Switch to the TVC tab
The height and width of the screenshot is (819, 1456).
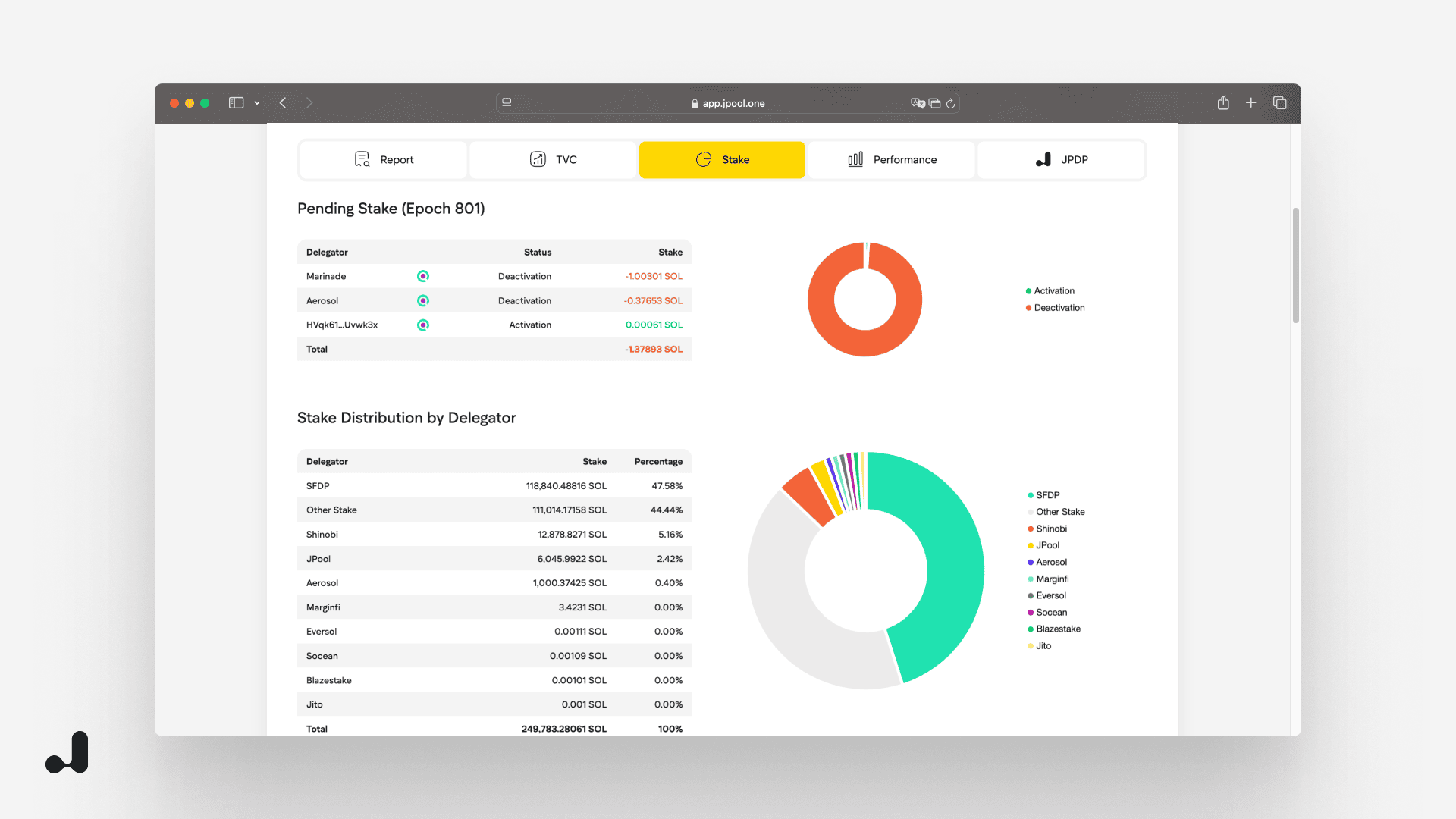553,159
